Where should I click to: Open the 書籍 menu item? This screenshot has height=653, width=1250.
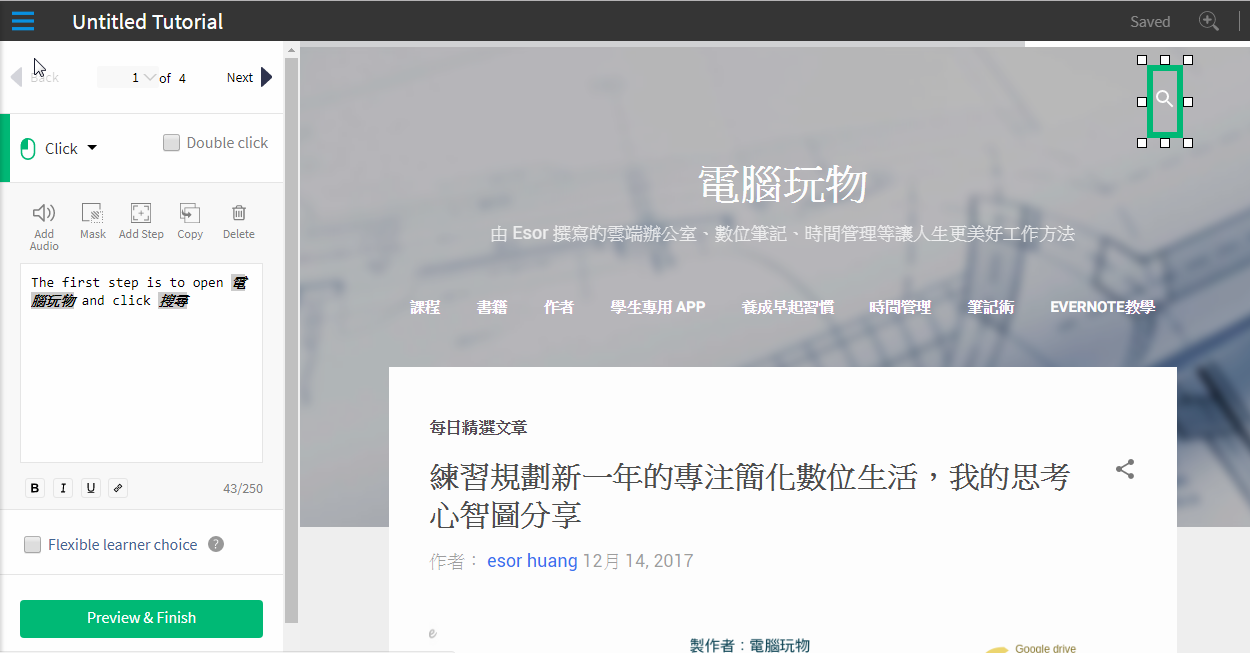[x=492, y=307]
